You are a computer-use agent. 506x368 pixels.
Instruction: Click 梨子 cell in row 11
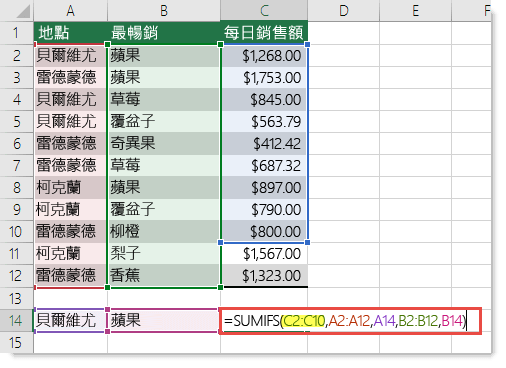164,254
